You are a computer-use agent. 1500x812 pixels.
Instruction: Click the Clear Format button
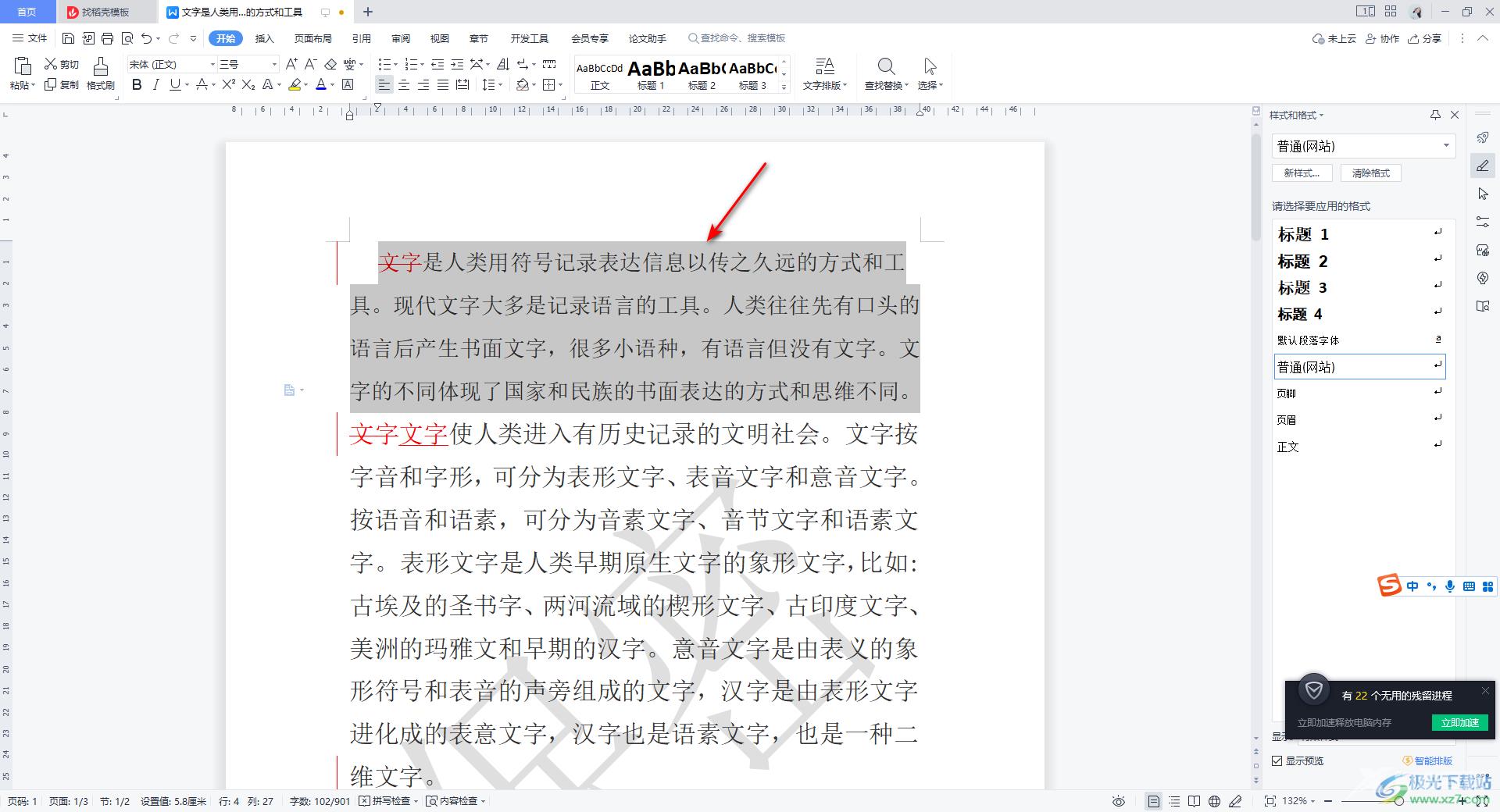click(1370, 173)
